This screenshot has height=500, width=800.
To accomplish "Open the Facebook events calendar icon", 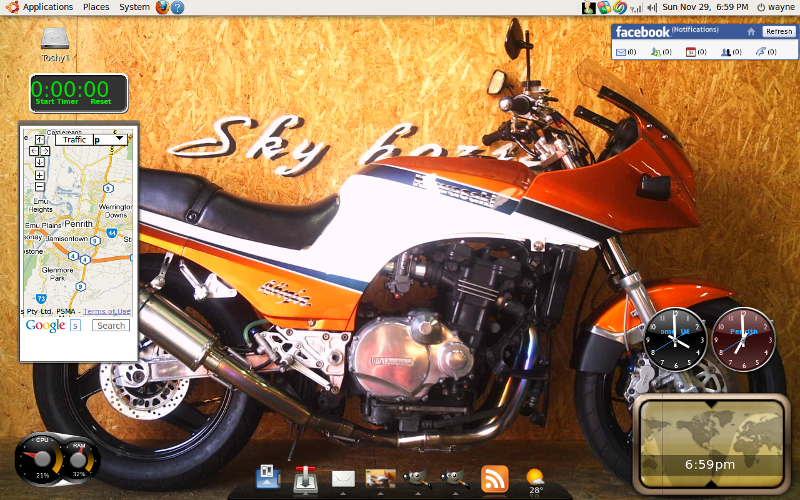I will [x=690, y=52].
